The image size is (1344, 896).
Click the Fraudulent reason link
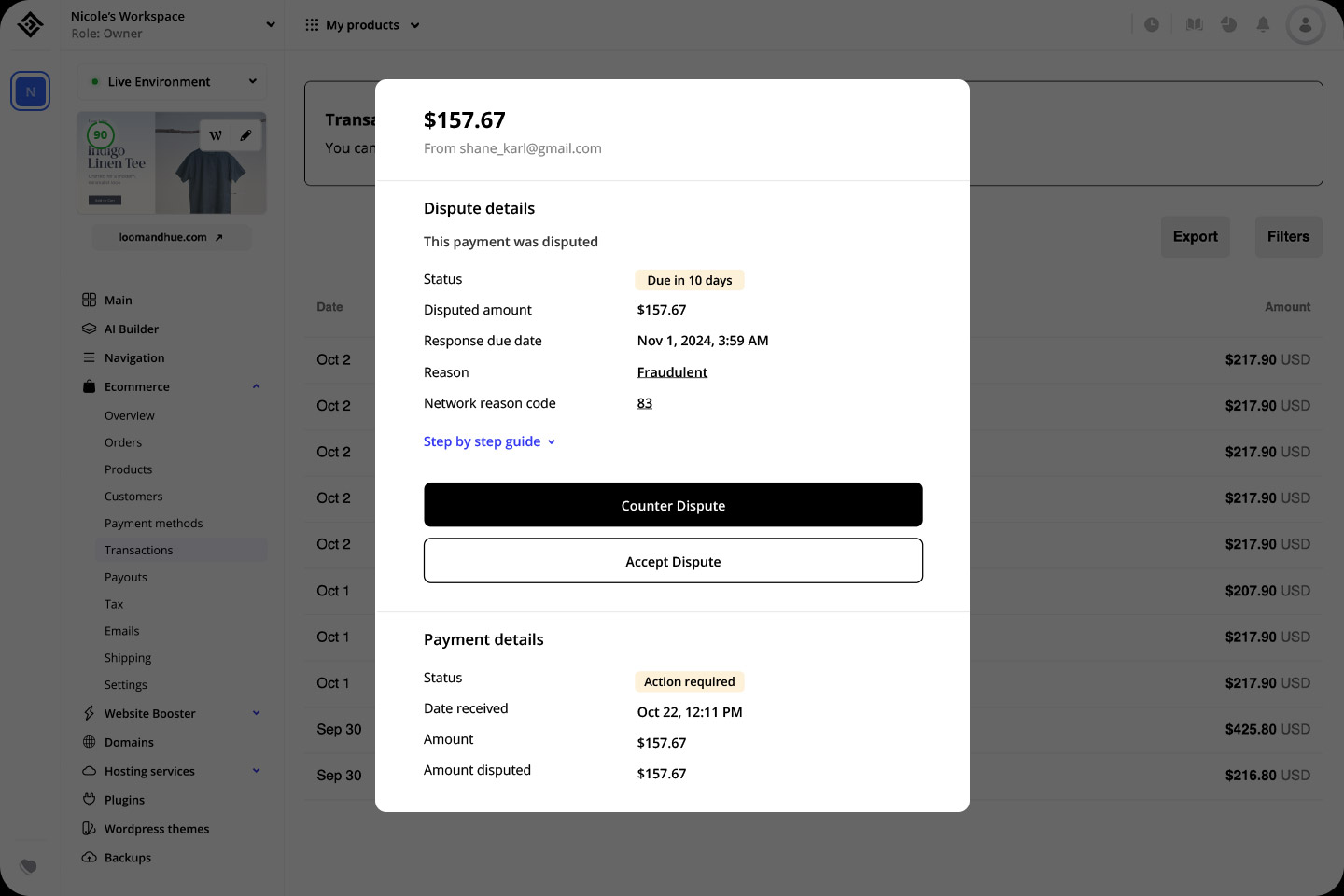(x=672, y=372)
